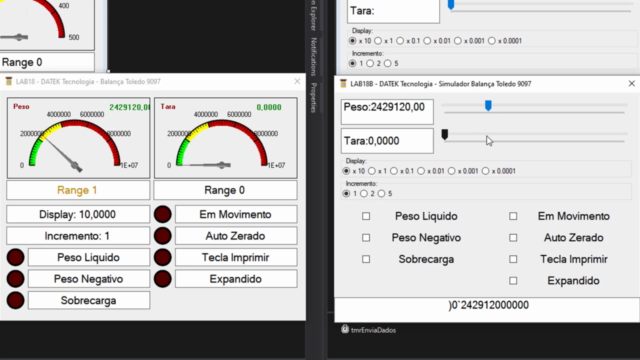The image size is (640, 360).
Task: Click the Em Movimento label in LAB18 window
Action: pos(236,214)
